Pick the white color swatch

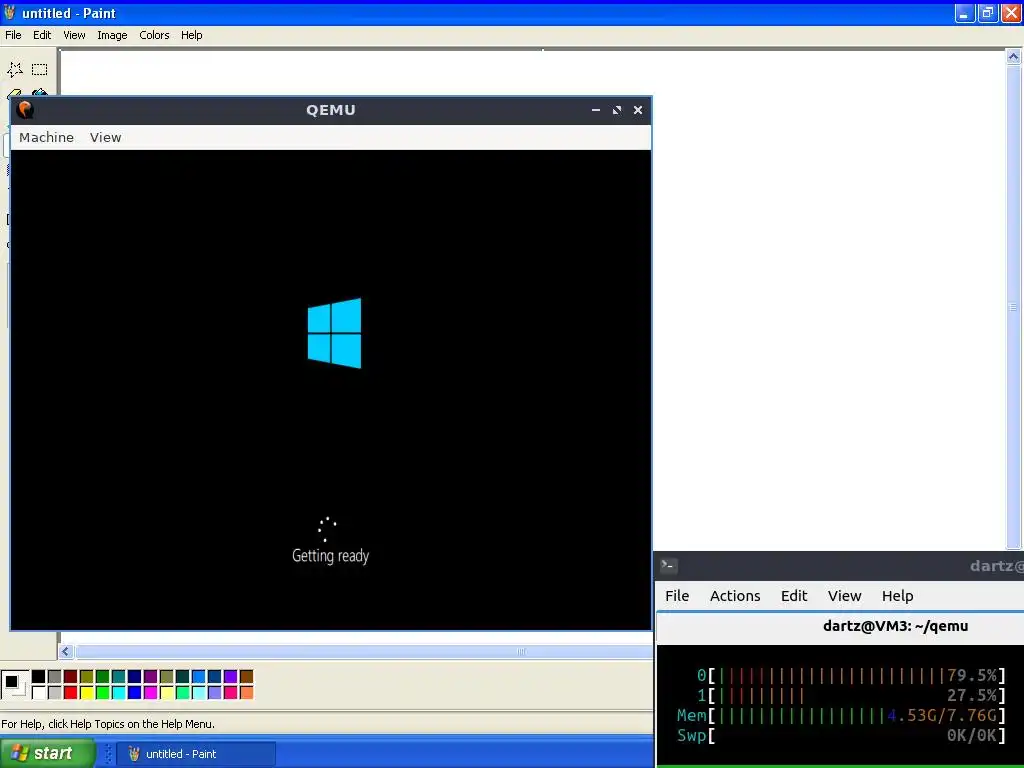(x=39, y=692)
